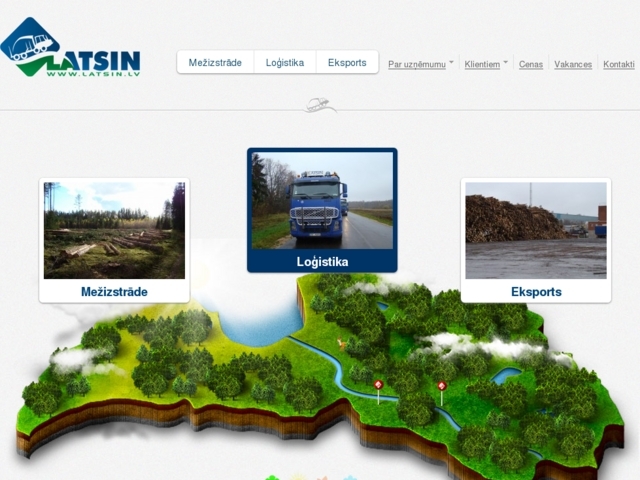Screen dimensions: 640x480
Task: Click the forest clearing photo thumbnail
Action: click(114, 230)
